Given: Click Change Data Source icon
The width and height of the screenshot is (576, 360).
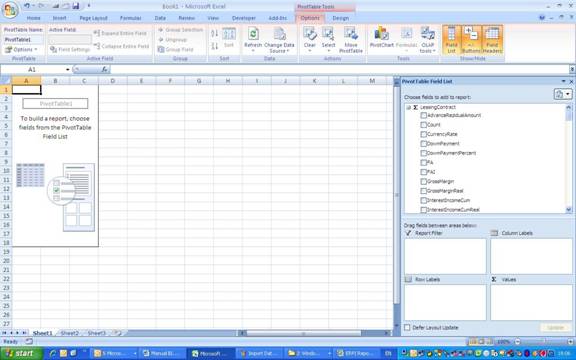Looking at the screenshot, I should pos(279,40).
